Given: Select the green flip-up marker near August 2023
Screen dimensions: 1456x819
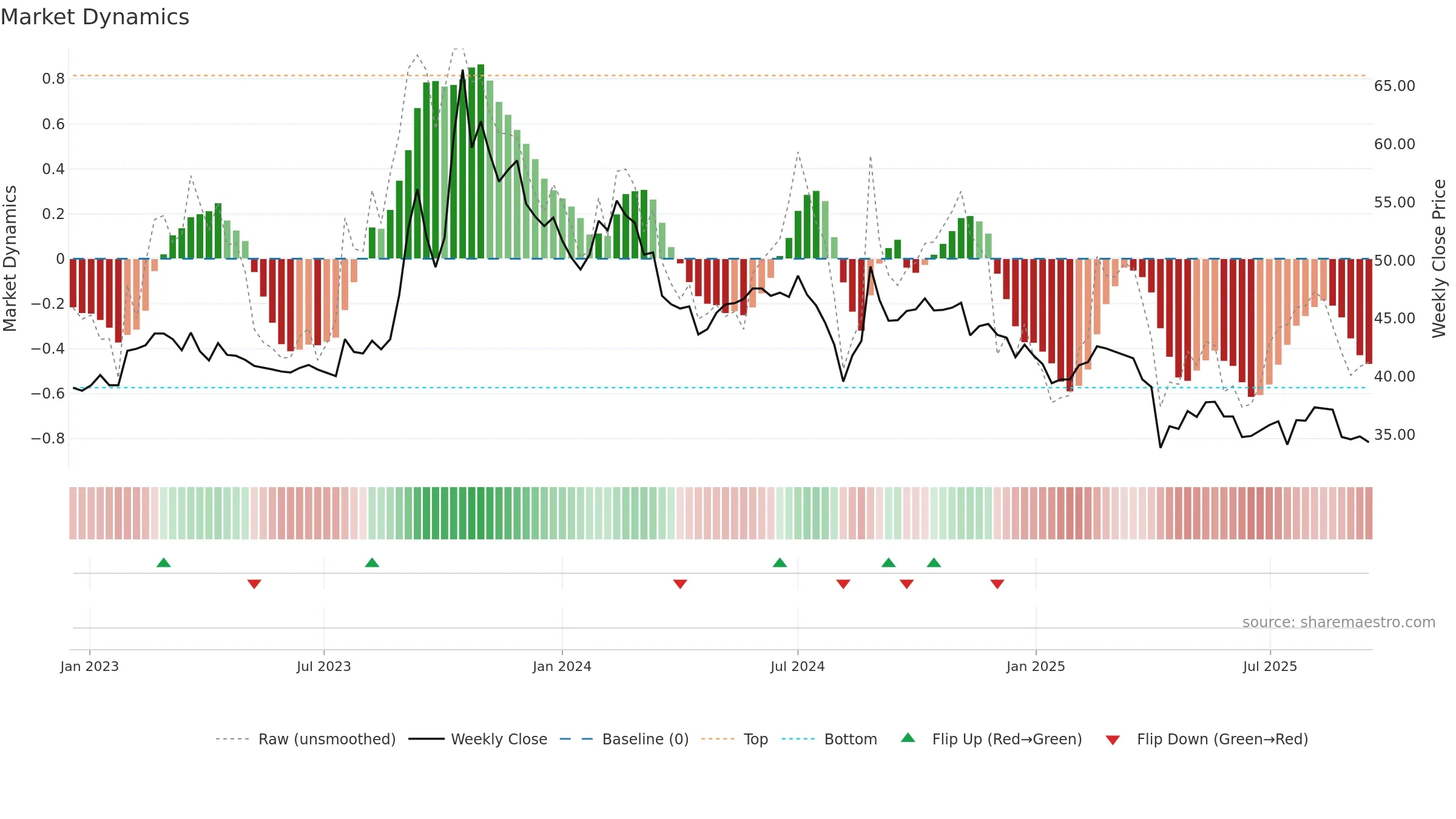Looking at the screenshot, I should click(x=372, y=562).
